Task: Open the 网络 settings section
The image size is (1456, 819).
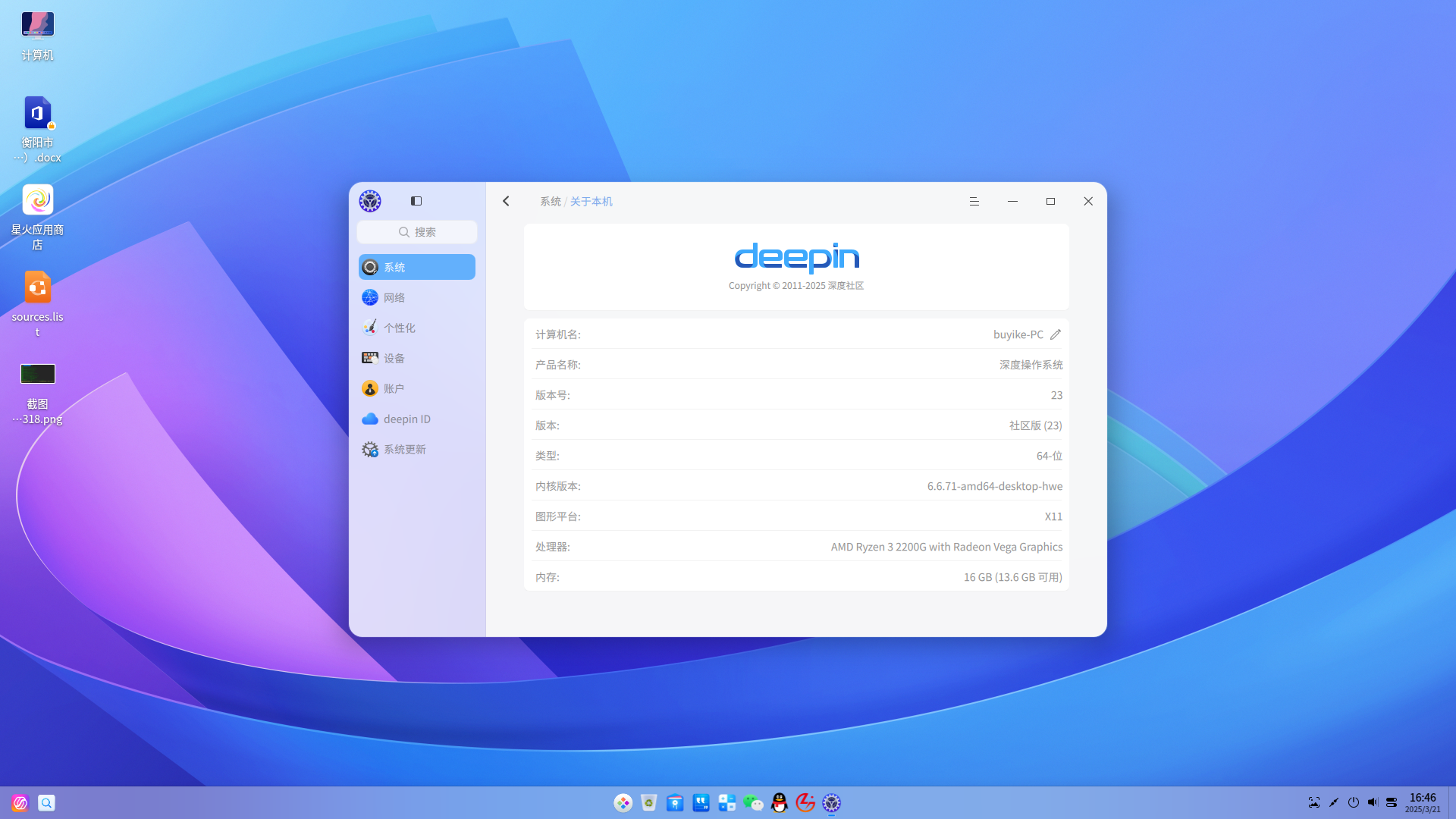Action: (x=417, y=297)
